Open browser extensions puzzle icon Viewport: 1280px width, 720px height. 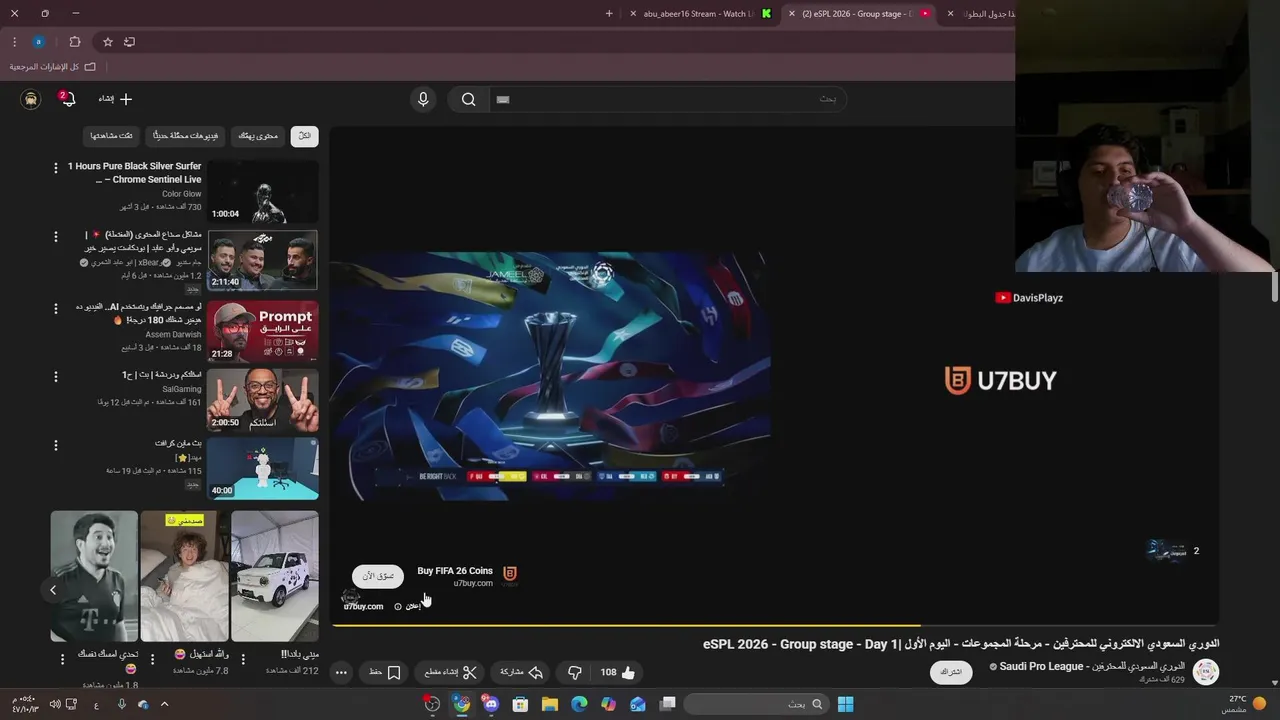coord(75,42)
